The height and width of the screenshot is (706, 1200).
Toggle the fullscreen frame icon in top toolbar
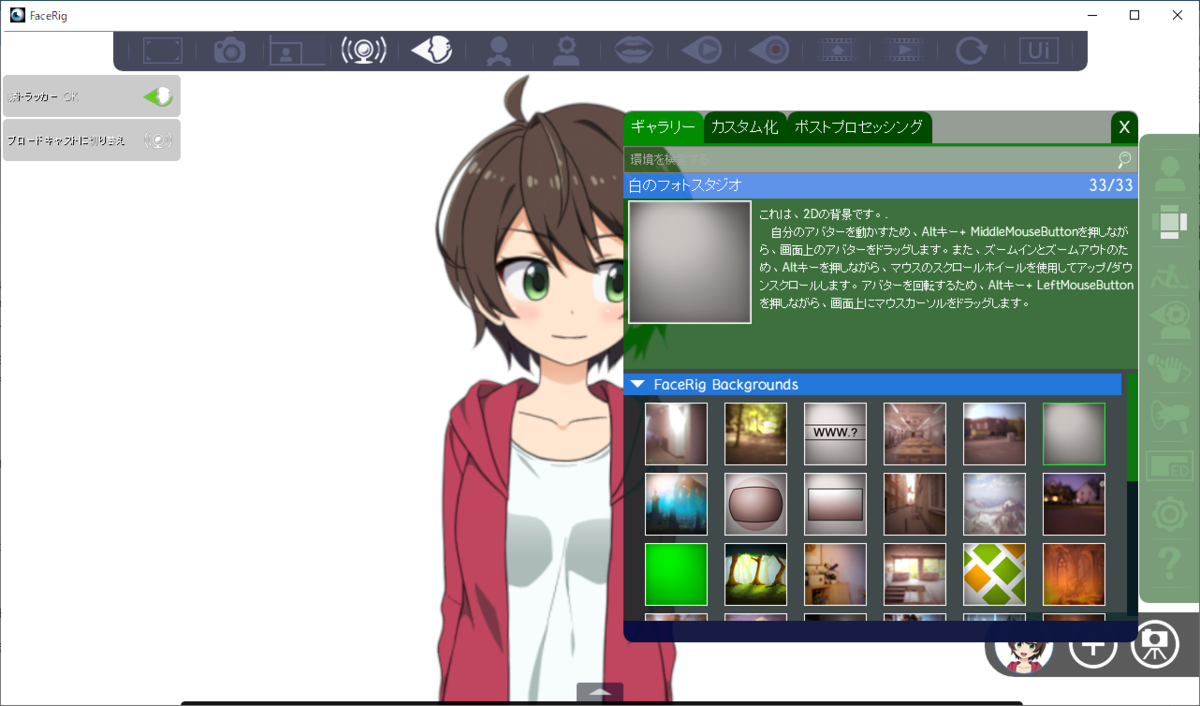(x=162, y=50)
